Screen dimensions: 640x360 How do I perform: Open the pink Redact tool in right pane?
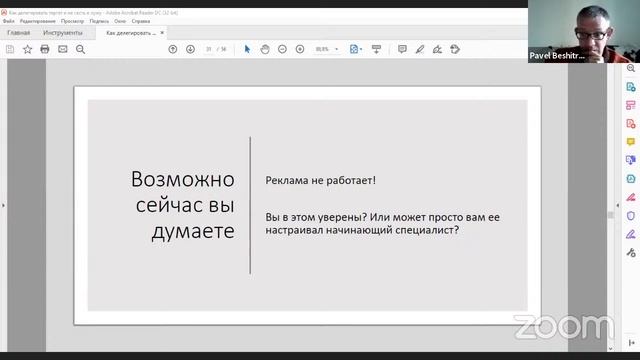(631, 197)
